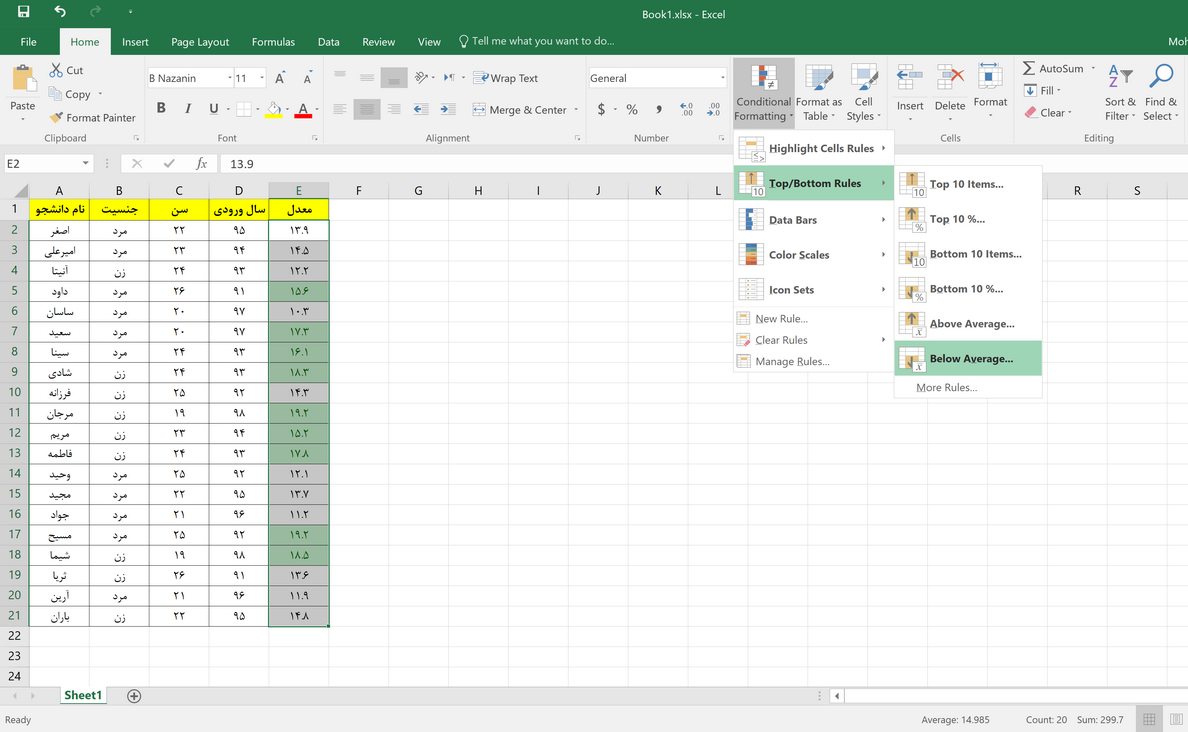Click the AutoSum sigma icon
The image size is (1188, 732).
(x=1029, y=69)
